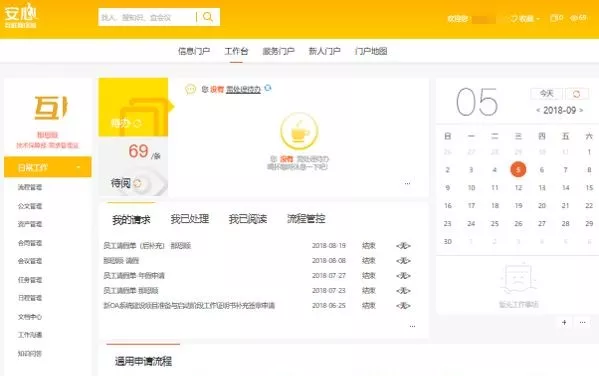599x376 pixels.
Task: Click the search input field in header
Action: (147, 17)
